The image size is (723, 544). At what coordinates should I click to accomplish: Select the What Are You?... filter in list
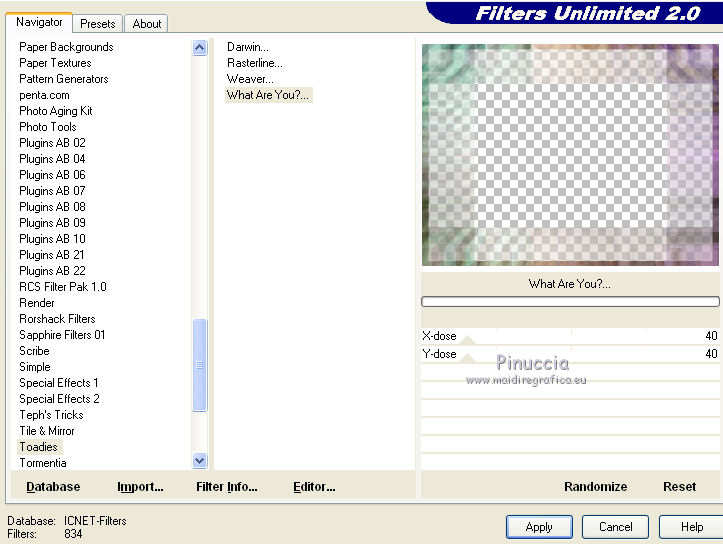(x=268, y=95)
